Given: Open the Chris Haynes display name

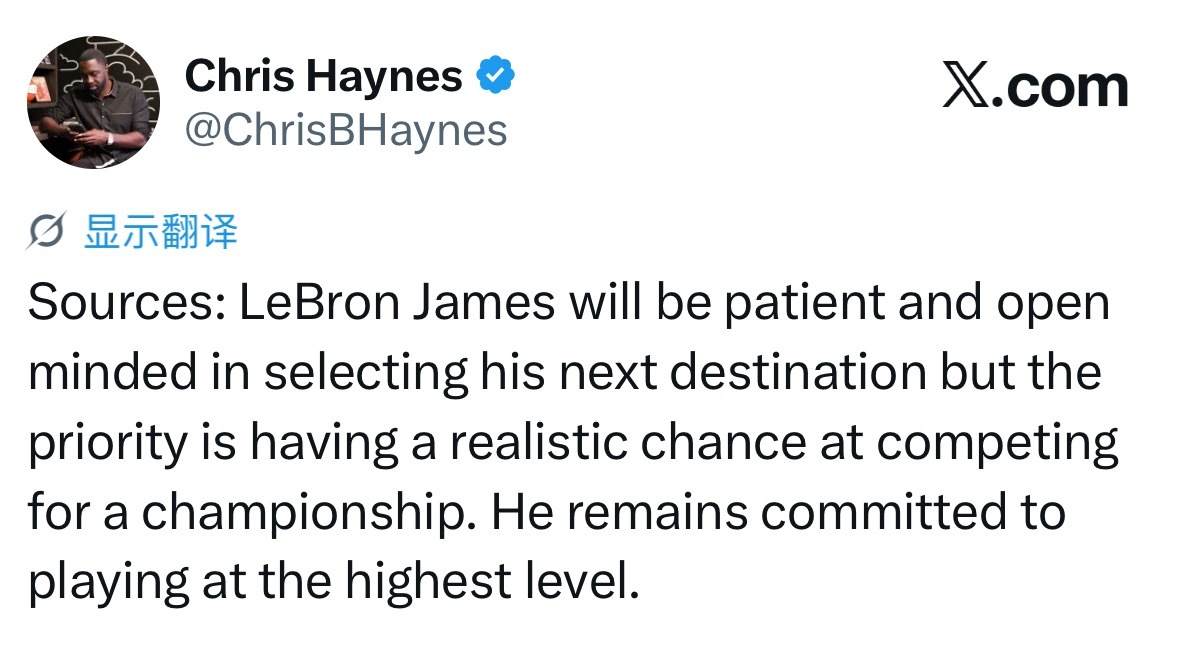Looking at the screenshot, I should 323,76.
